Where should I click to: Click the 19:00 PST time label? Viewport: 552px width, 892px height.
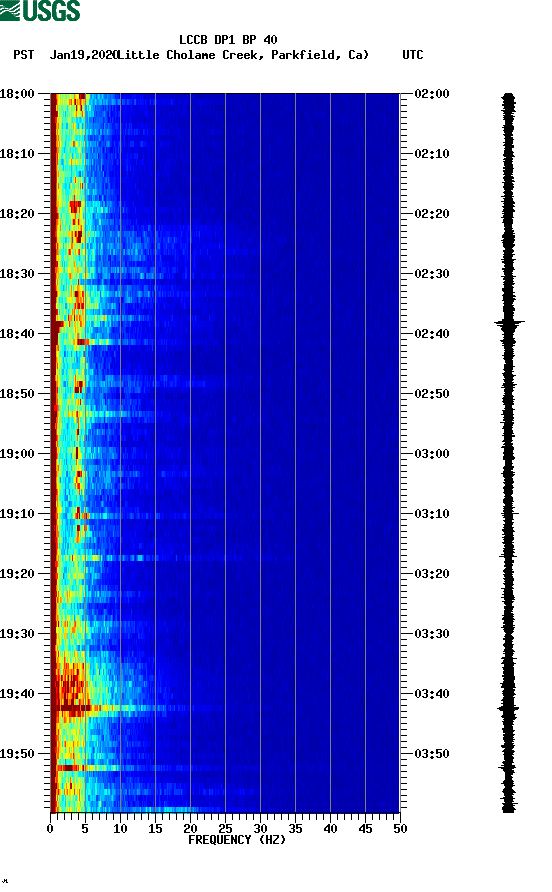pos(17,454)
